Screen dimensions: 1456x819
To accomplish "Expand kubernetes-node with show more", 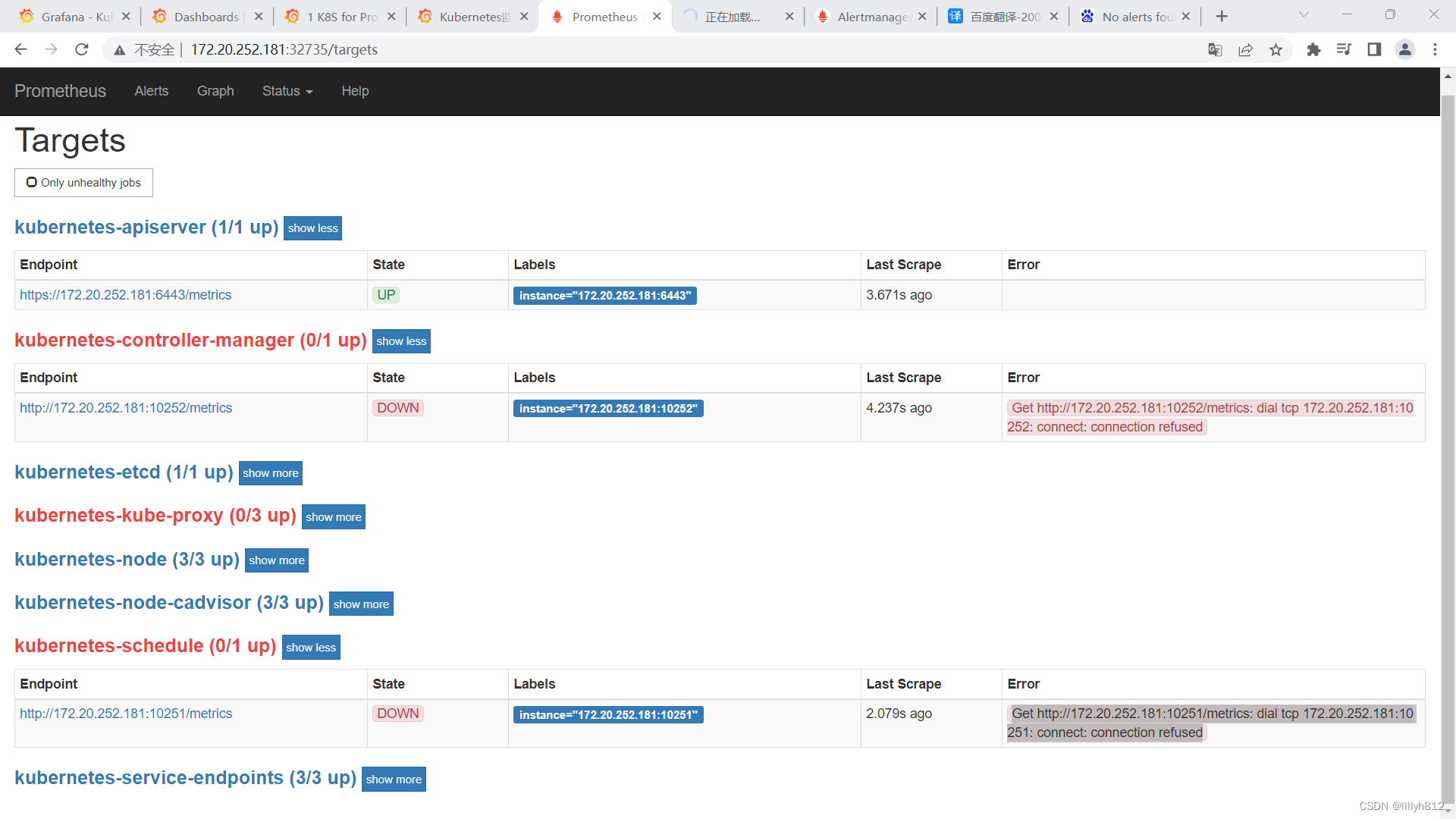I will pyautogui.click(x=277, y=560).
